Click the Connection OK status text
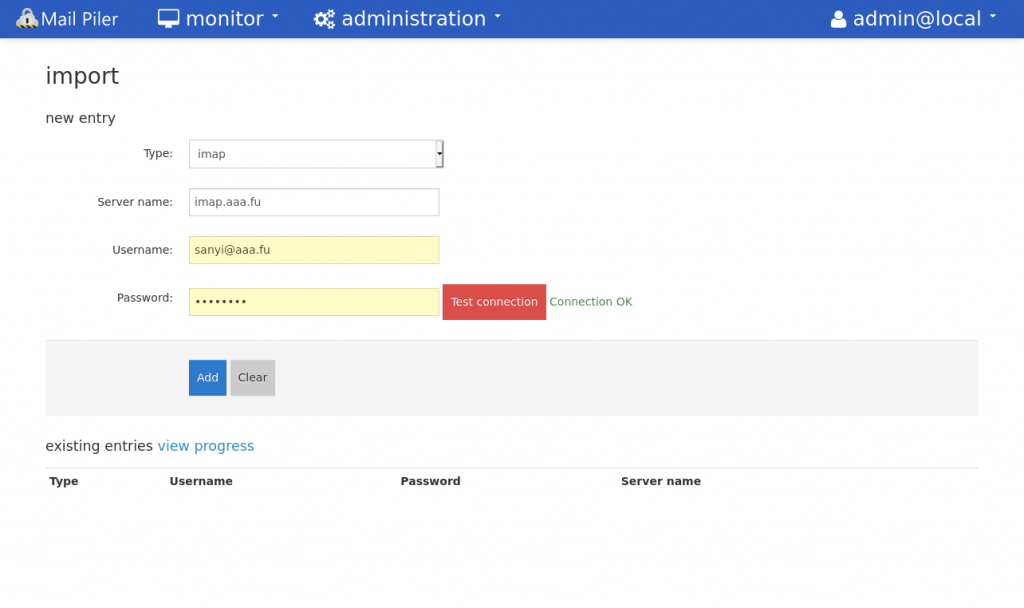 (591, 302)
